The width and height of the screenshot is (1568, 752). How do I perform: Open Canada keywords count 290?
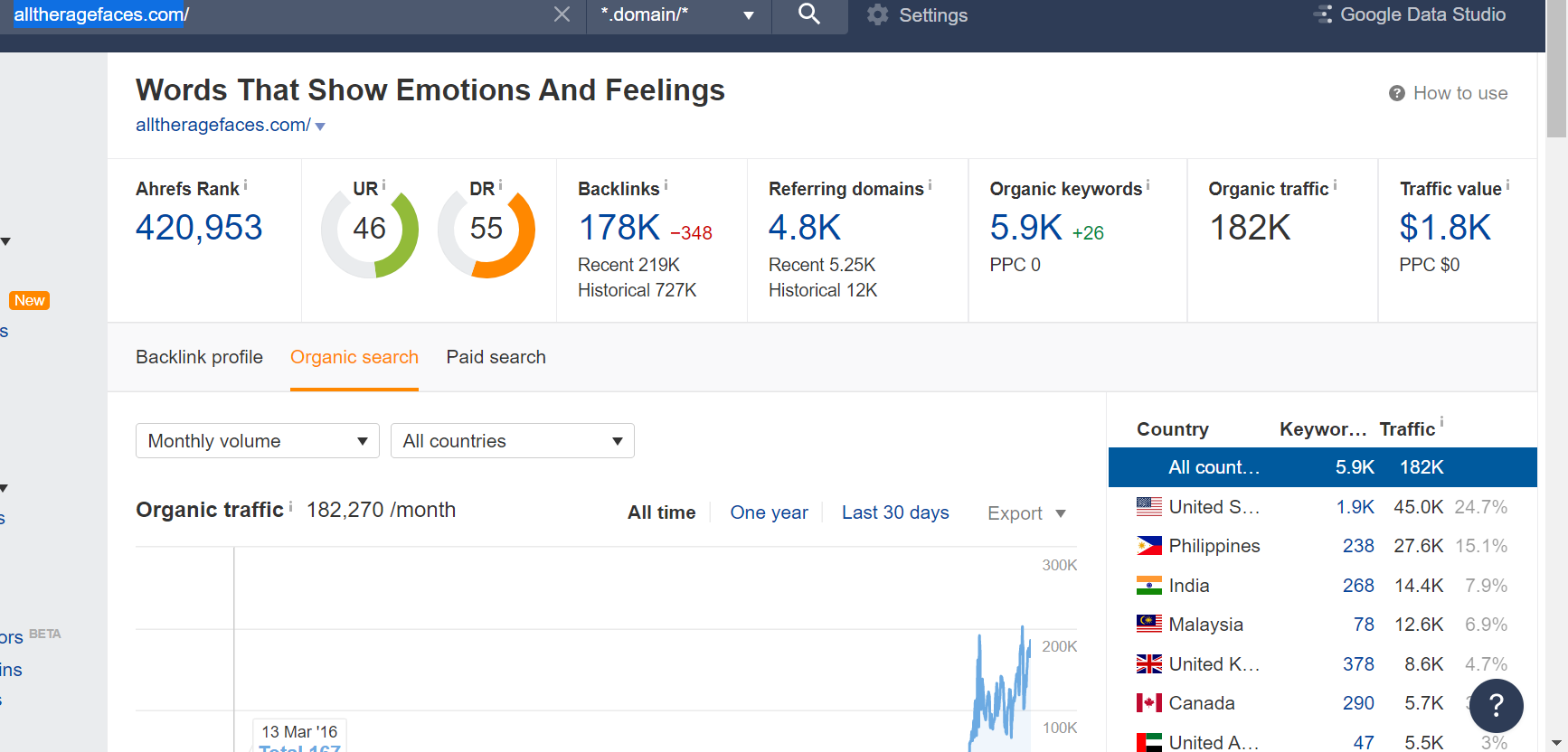coord(1358,703)
